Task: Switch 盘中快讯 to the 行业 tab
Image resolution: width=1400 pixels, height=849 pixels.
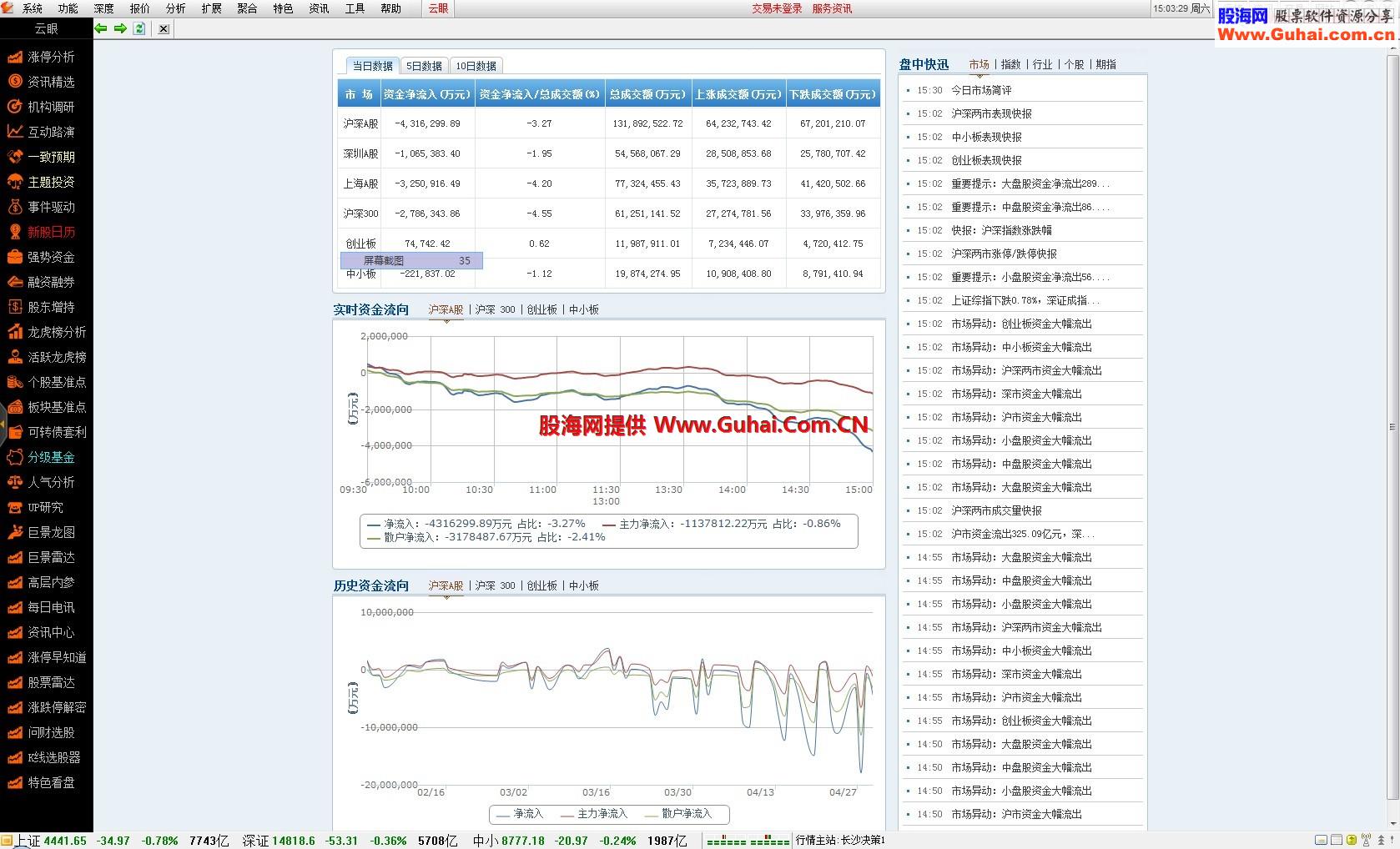Action: tap(1043, 64)
